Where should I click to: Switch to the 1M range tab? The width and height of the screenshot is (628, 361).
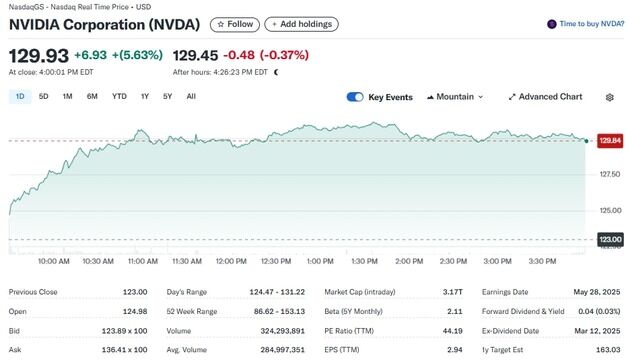pyautogui.click(x=67, y=97)
